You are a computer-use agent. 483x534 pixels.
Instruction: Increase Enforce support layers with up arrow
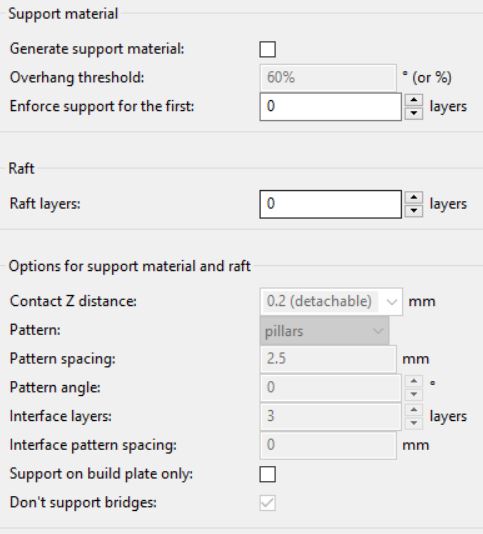click(x=414, y=100)
